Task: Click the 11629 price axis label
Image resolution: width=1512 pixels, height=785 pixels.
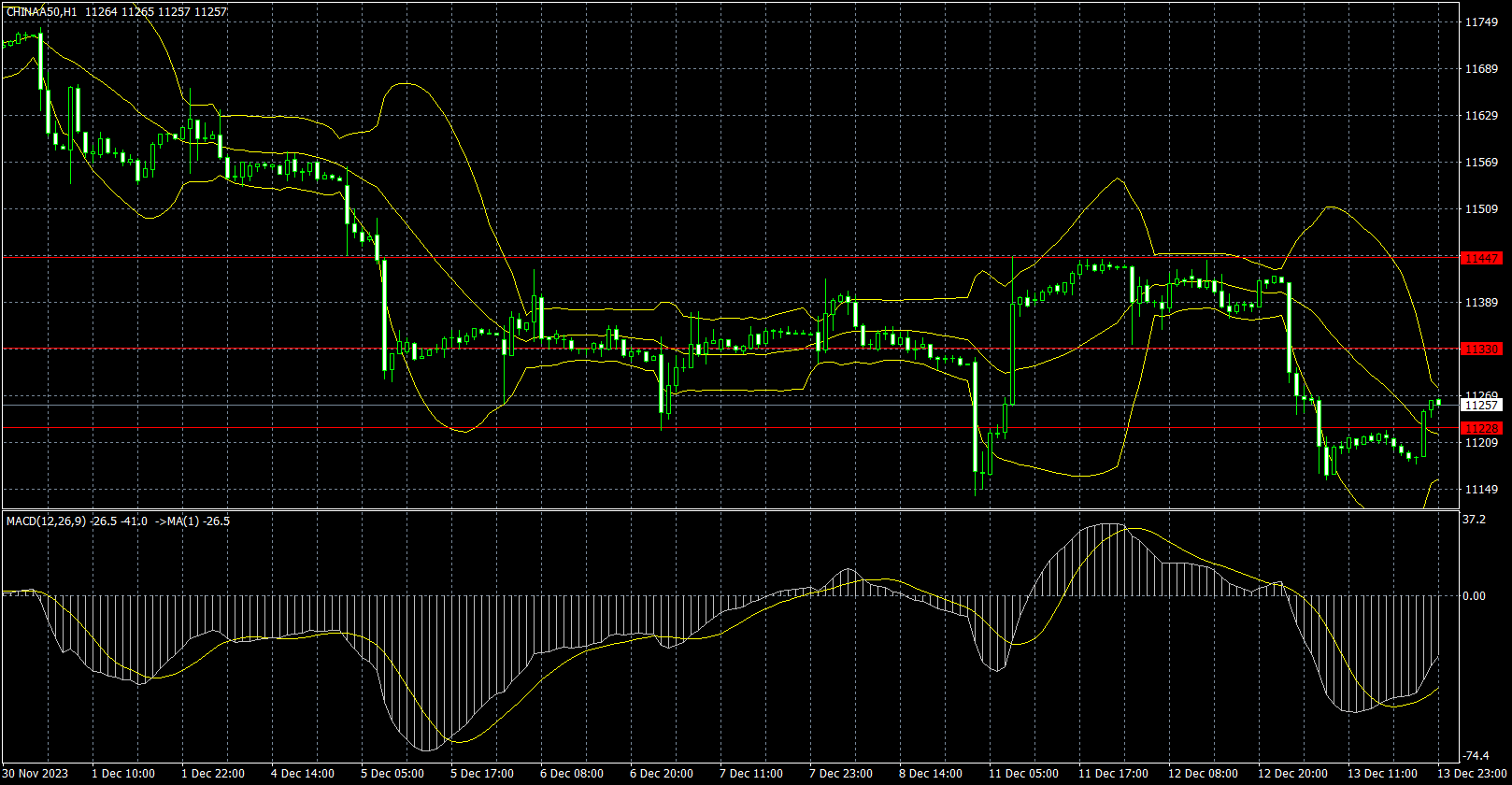Action: (1482, 115)
